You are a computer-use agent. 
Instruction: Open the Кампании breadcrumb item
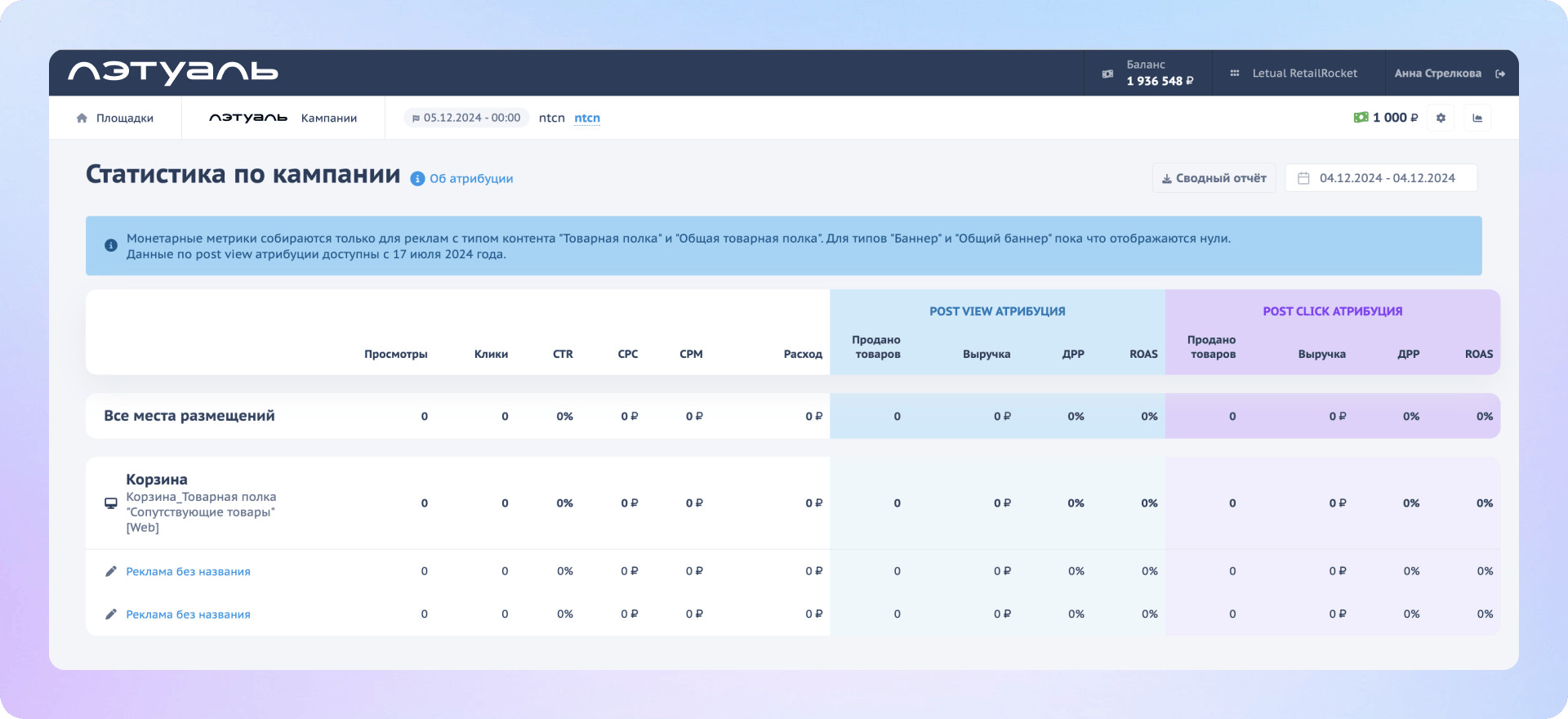(328, 118)
